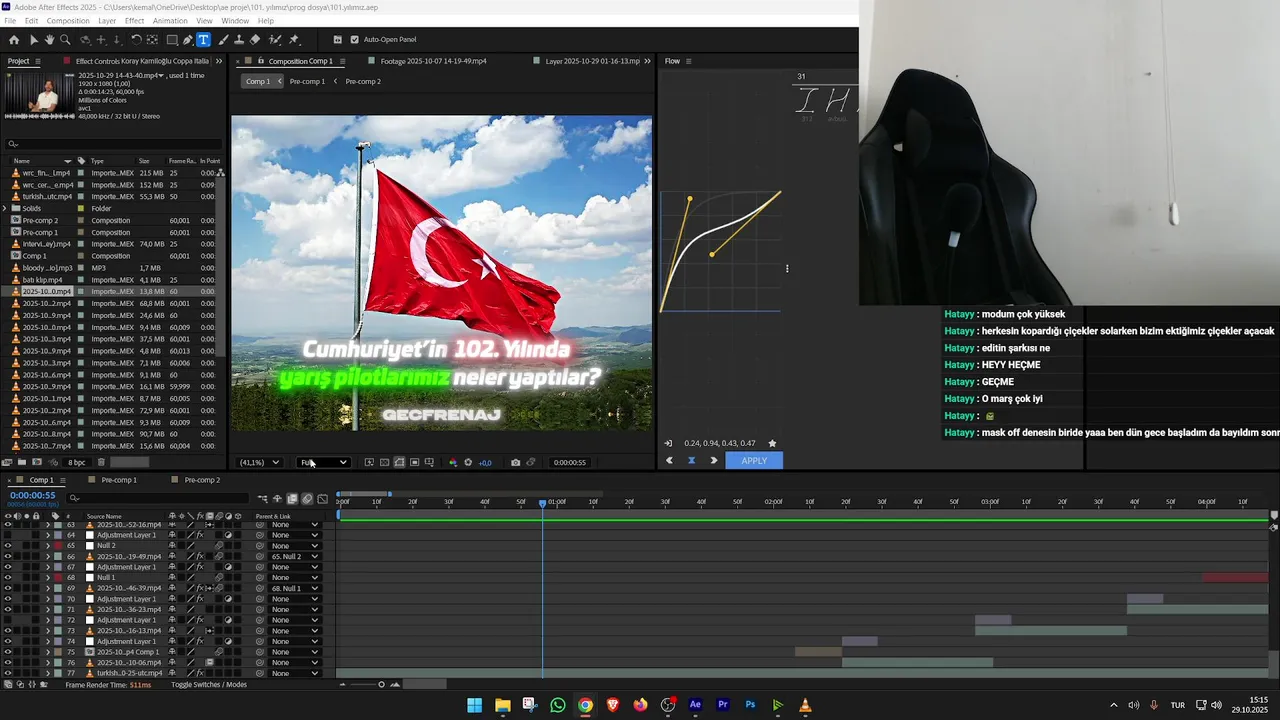Viewport: 1280px width, 720px height.
Task: Open Show Channel color icon in viewer
Action: [453, 462]
